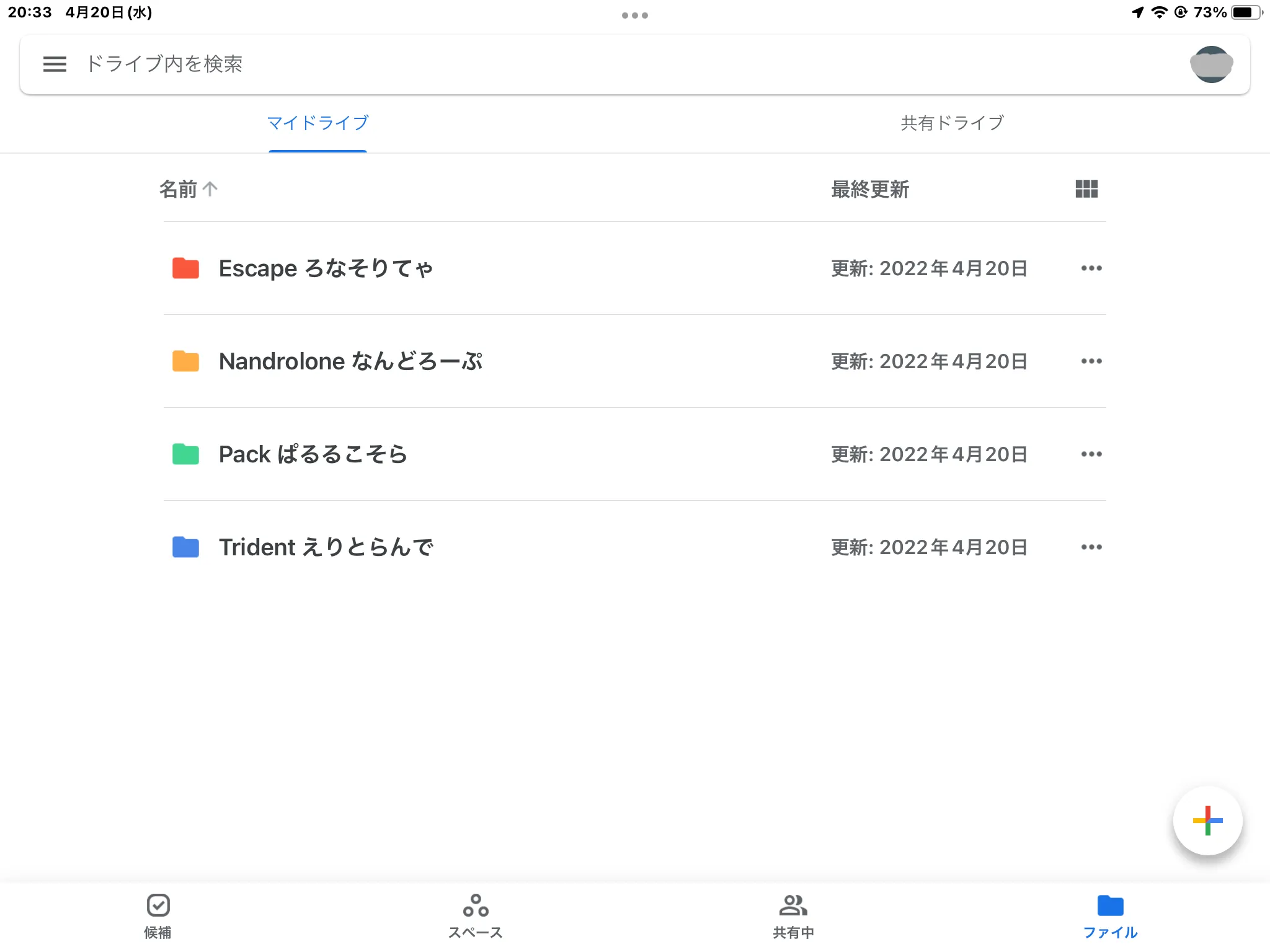This screenshot has height=952, width=1270.
Task: Select the マイドライブ tab
Action: [x=317, y=123]
